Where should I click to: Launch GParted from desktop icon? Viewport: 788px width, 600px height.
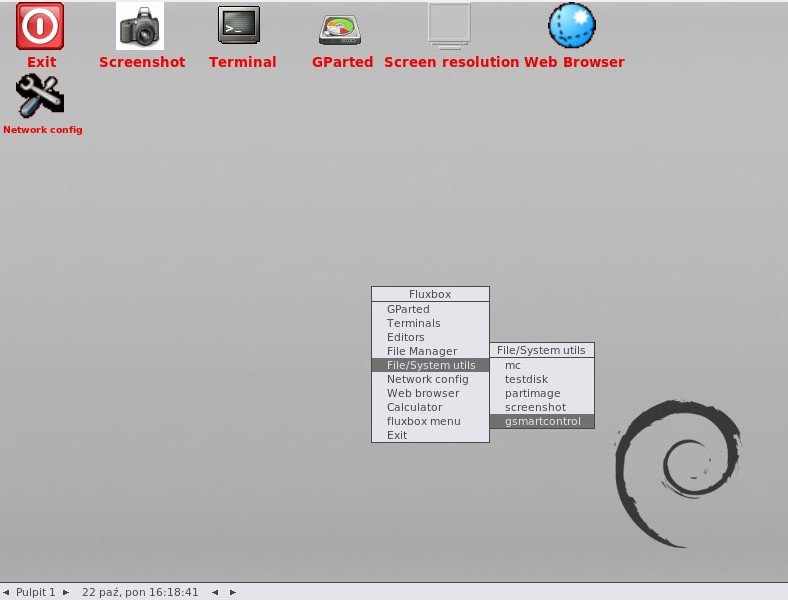point(340,29)
